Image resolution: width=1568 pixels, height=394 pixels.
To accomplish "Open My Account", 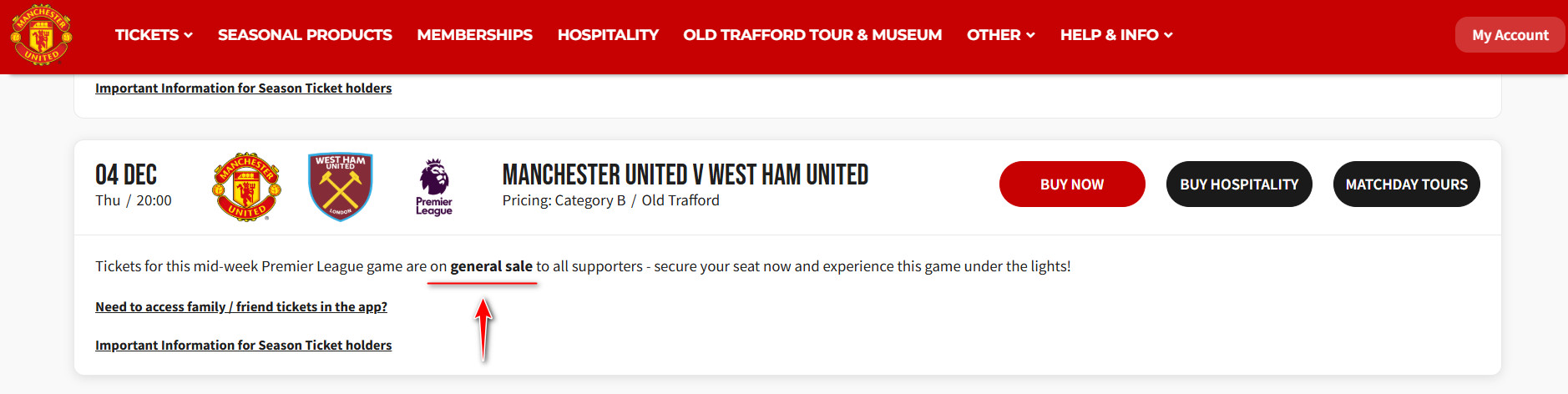I will pos(1510,35).
